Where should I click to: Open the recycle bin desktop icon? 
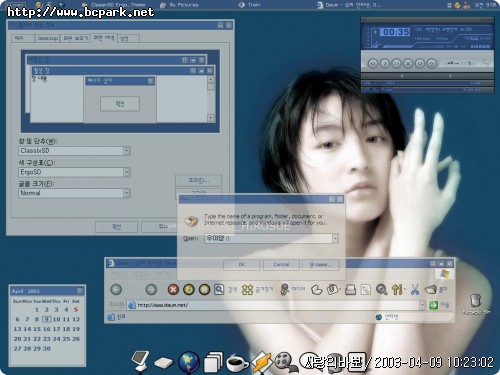point(476,301)
